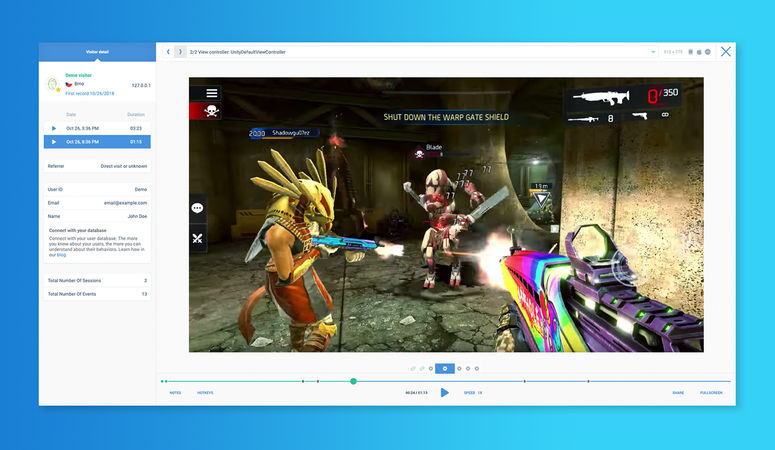
Task: Click the 00:24 / 01:15 time readout
Action: coord(416,393)
